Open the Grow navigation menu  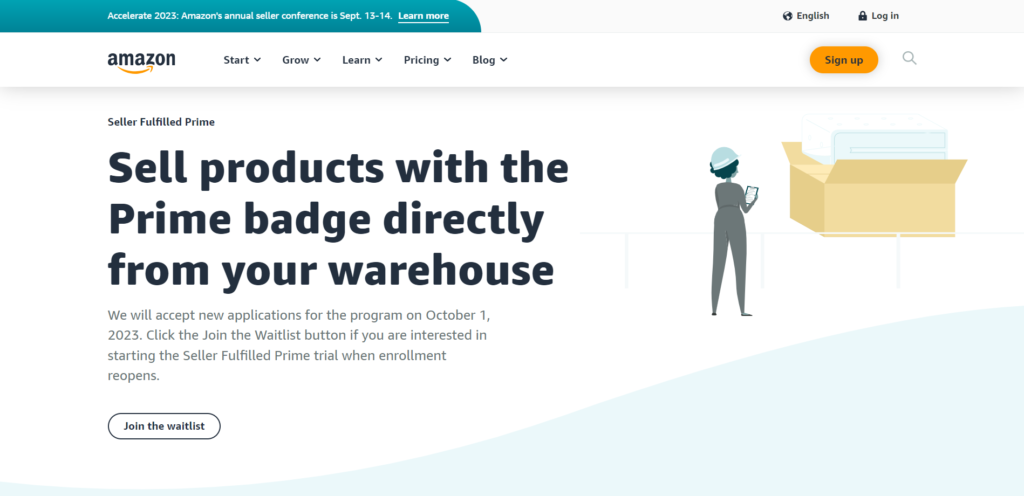pos(302,59)
